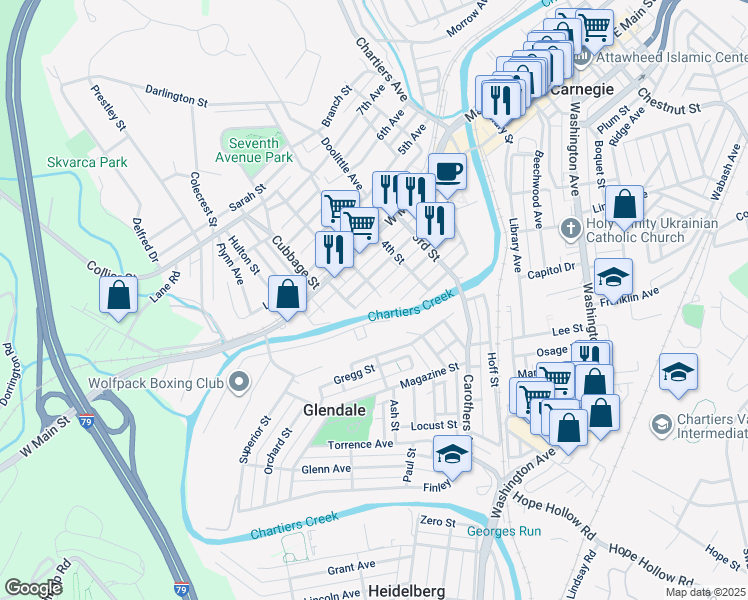This screenshot has width=748, height=600.
Task: Select the Superior St label
Action: click(255, 440)
